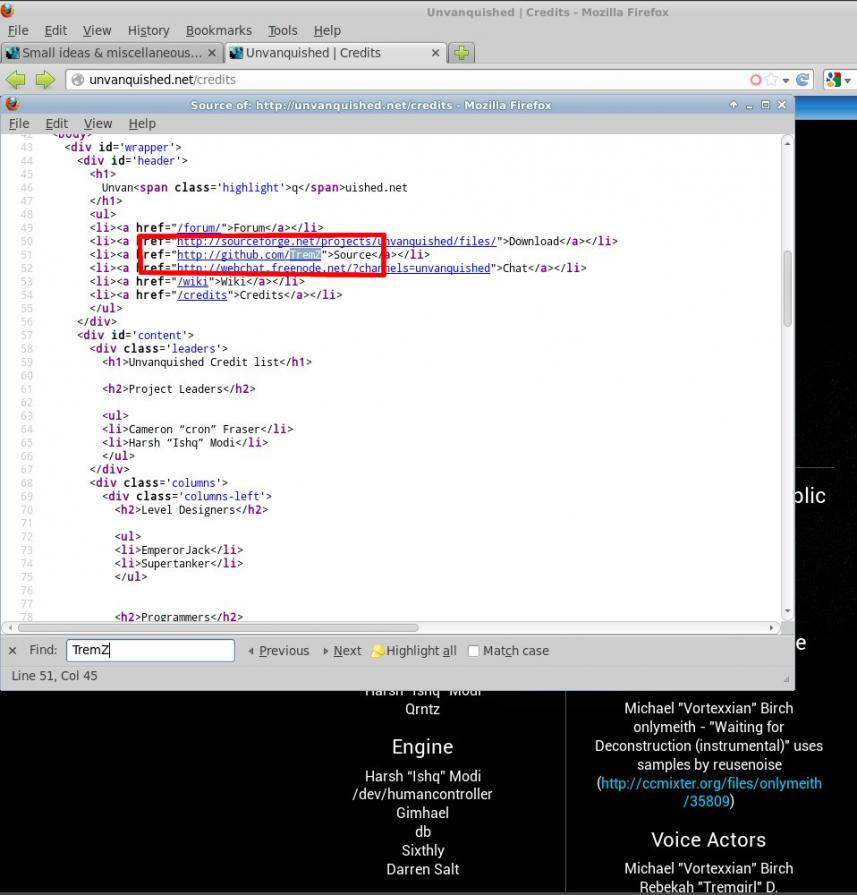857x895 pixels.
Task: Close the 'Small ideas & miscellaneous' tab
Action: (213, 53)
